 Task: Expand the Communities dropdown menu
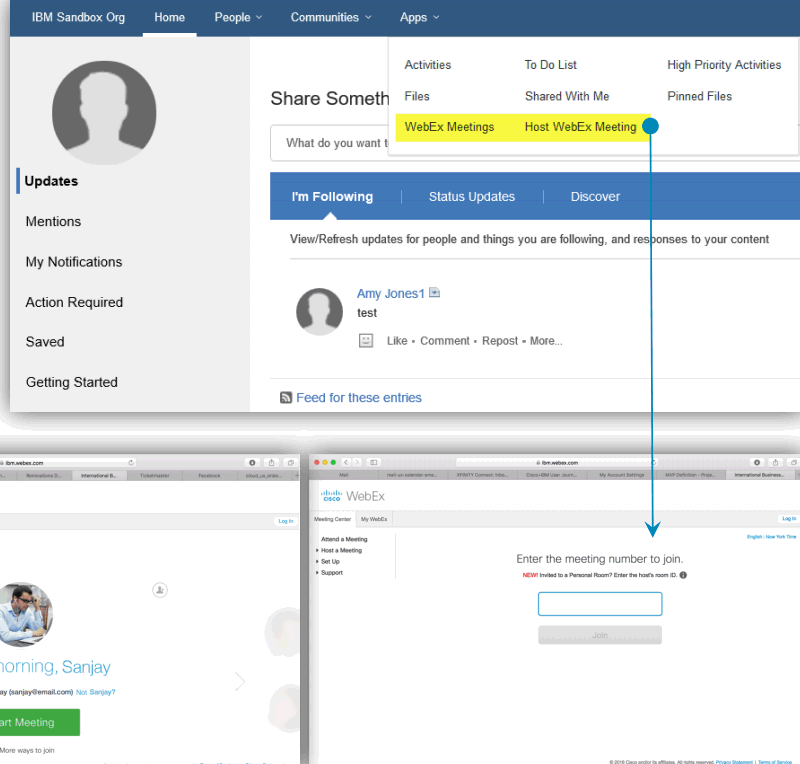pyautogui.click(x=331, y=17)
